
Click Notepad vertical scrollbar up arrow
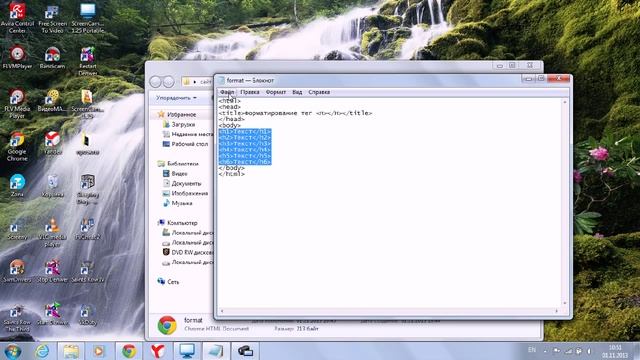565,102
